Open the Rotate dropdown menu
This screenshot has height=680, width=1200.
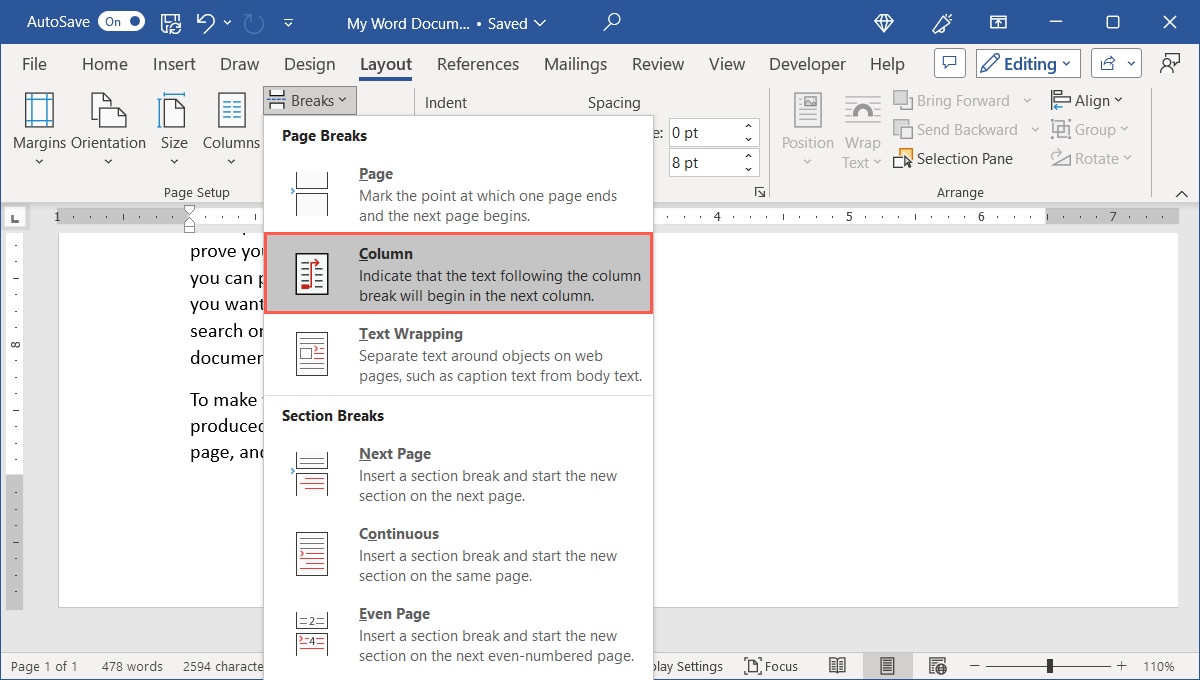pos(1092,158)
